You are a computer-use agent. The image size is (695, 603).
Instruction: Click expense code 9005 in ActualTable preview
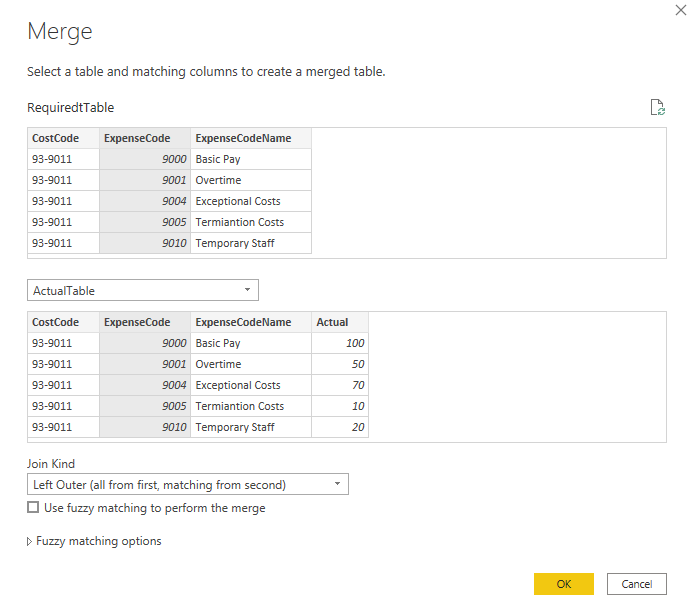[145, 406]
